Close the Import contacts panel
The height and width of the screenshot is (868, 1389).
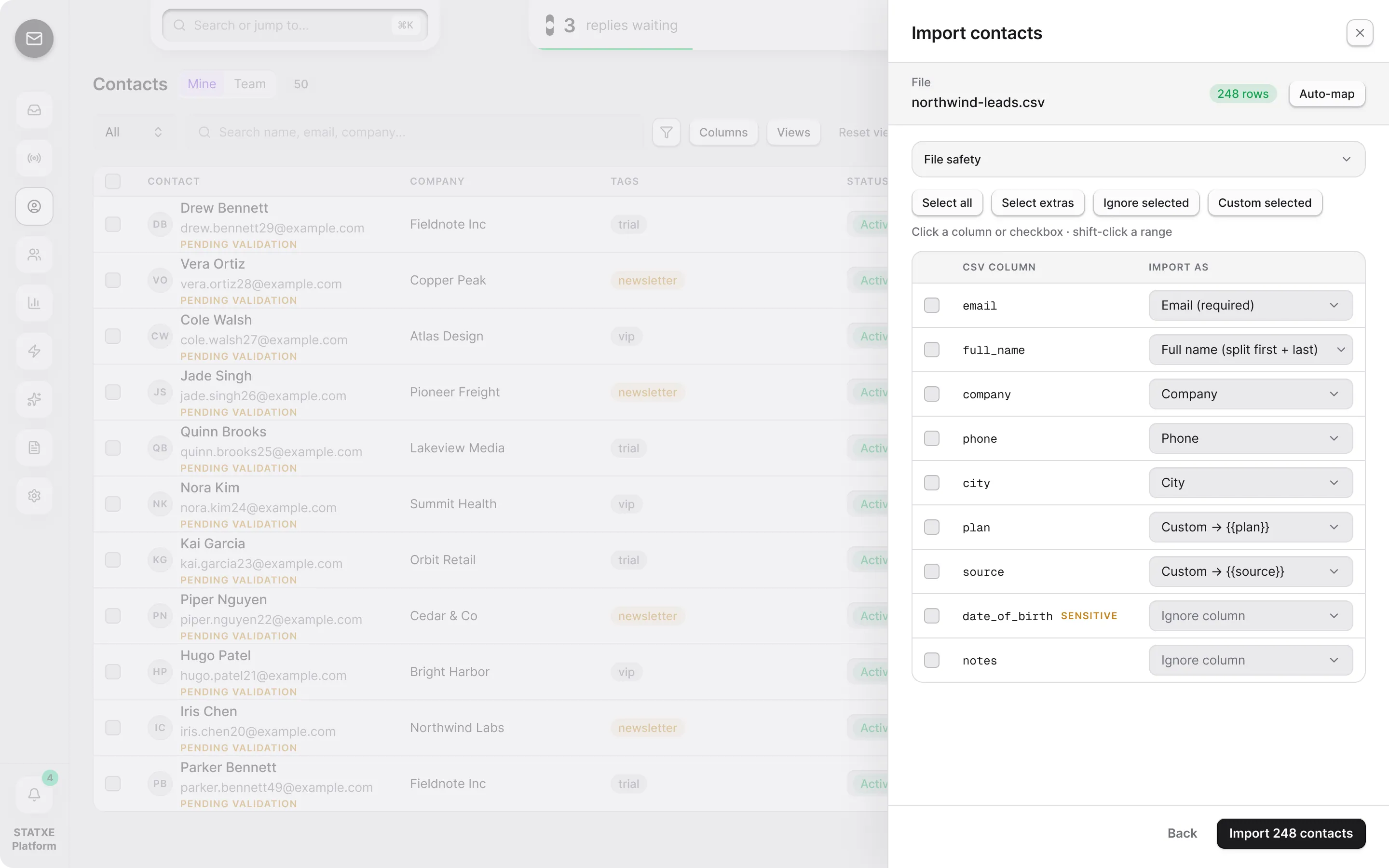pyautogui.click(x=1359, y=33)
